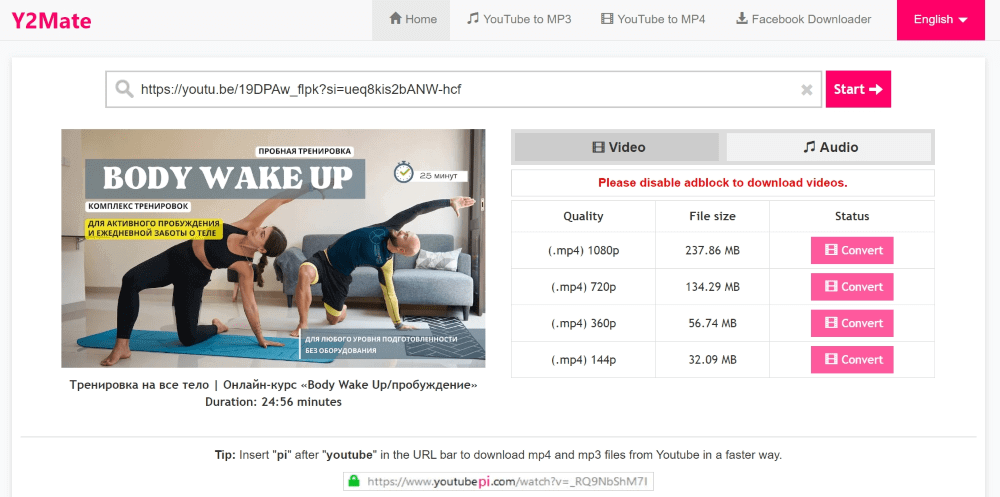The width and height of the screenshot is (1000, 497).
Task: Open the YouTube to MP3 menu item
Action: (519, 19)
